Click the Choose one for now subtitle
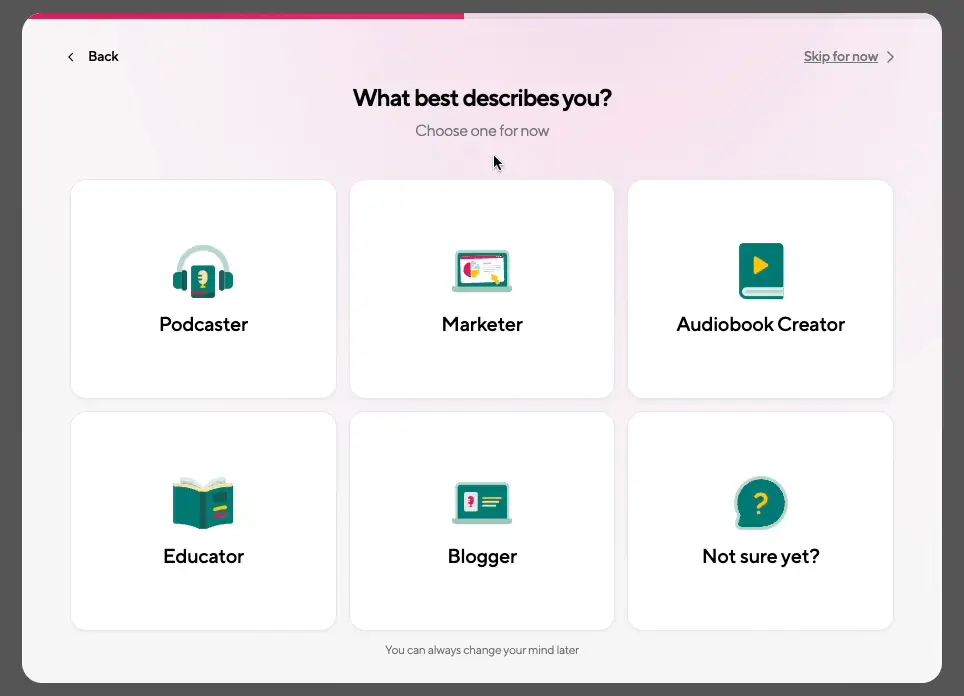 (x=482, y=131)
